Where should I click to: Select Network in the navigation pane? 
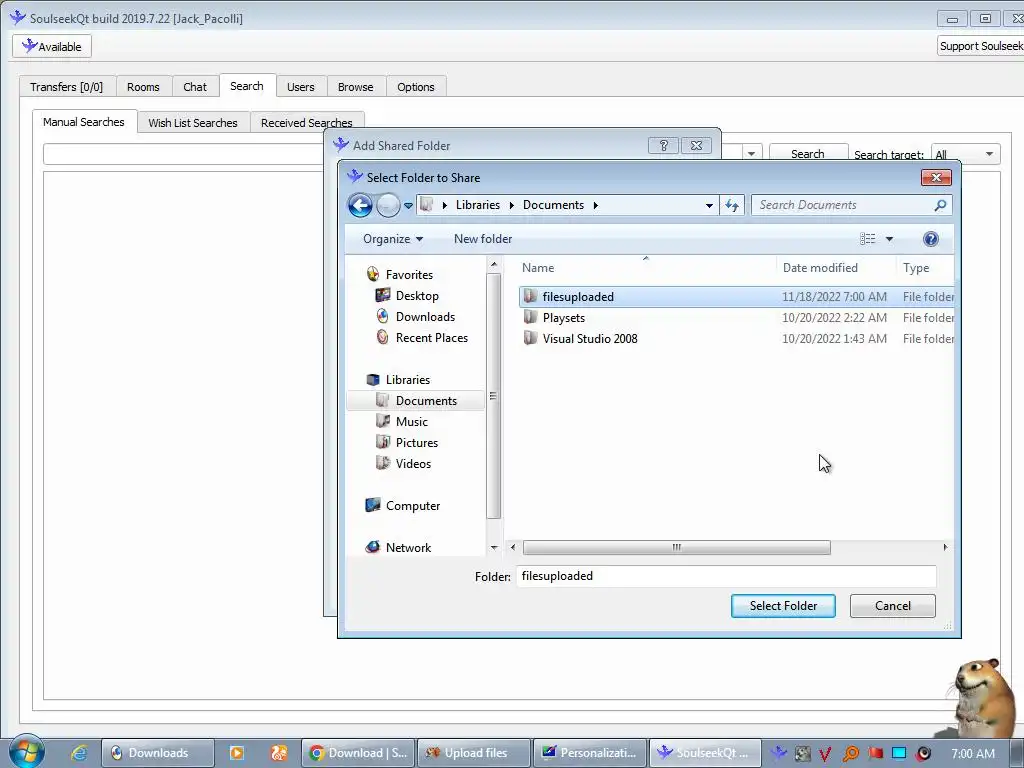pos(408,547)
